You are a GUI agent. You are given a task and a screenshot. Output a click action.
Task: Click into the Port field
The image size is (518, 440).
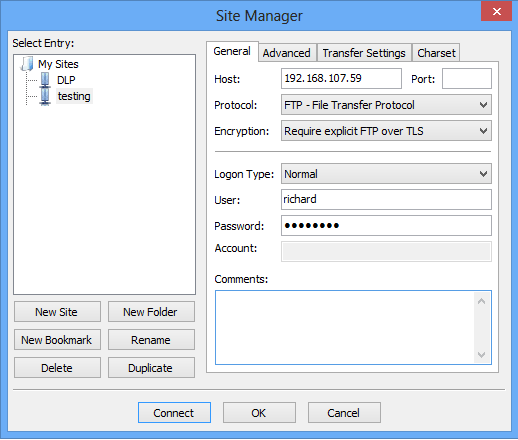467,79
